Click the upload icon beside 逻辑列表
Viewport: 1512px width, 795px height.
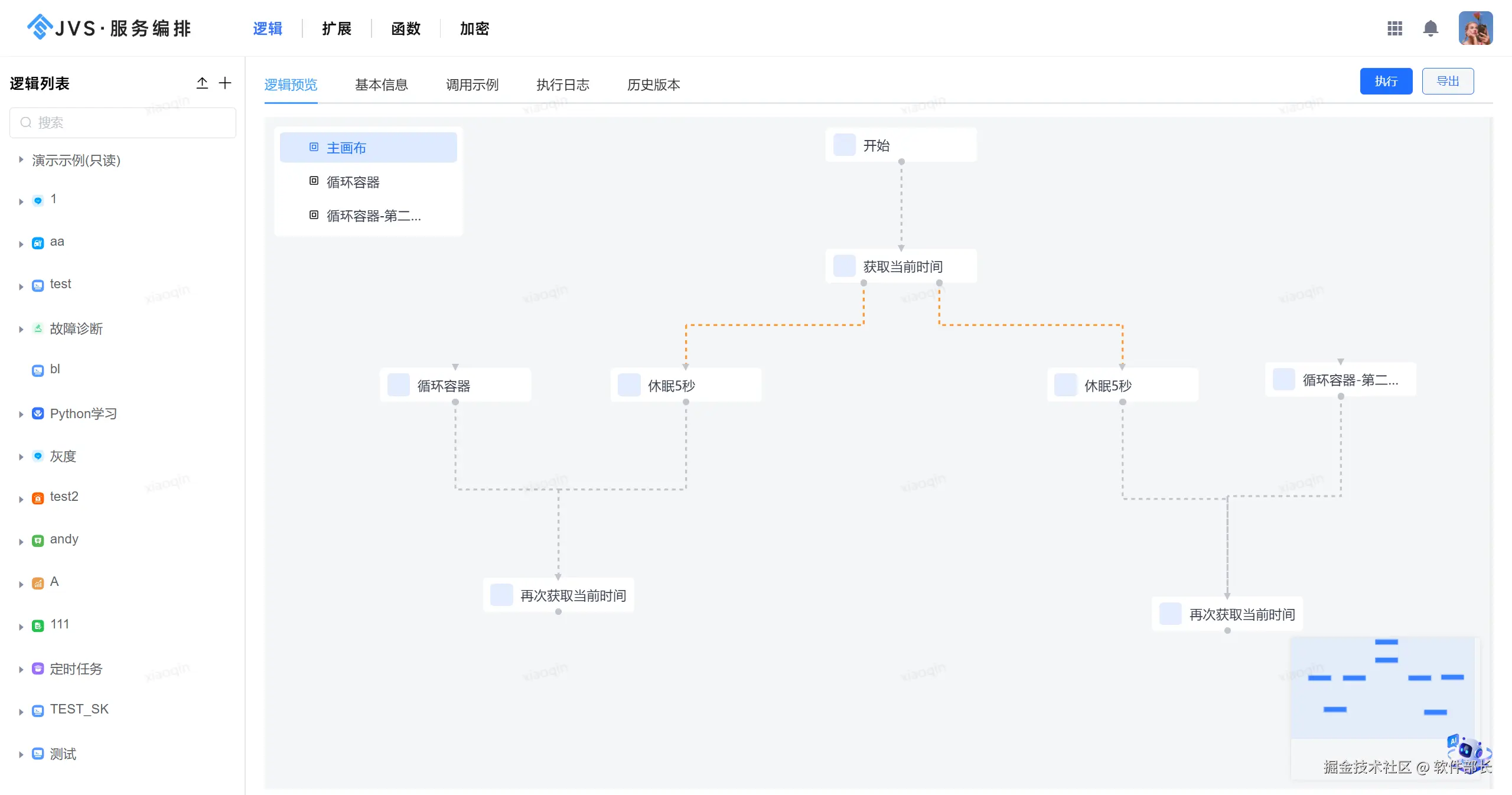click(x=202, y=83)
